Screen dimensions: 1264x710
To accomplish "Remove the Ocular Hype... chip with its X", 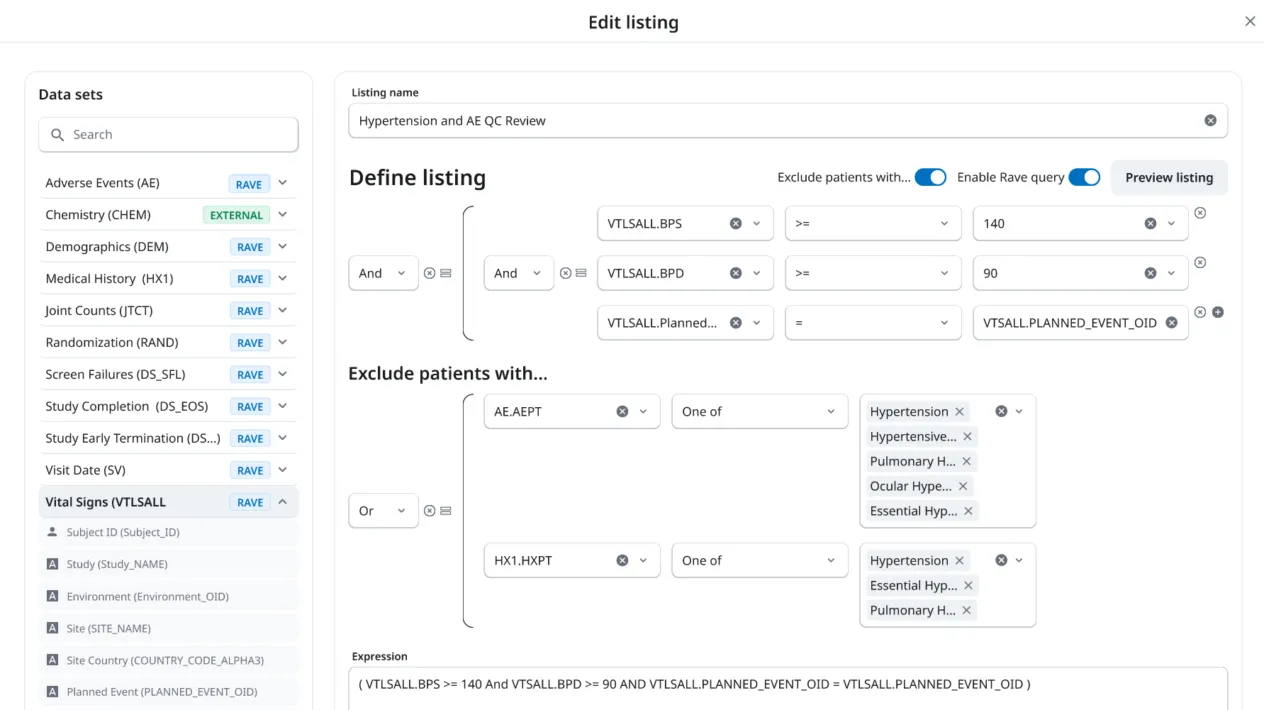I will [x=961, y=486].
